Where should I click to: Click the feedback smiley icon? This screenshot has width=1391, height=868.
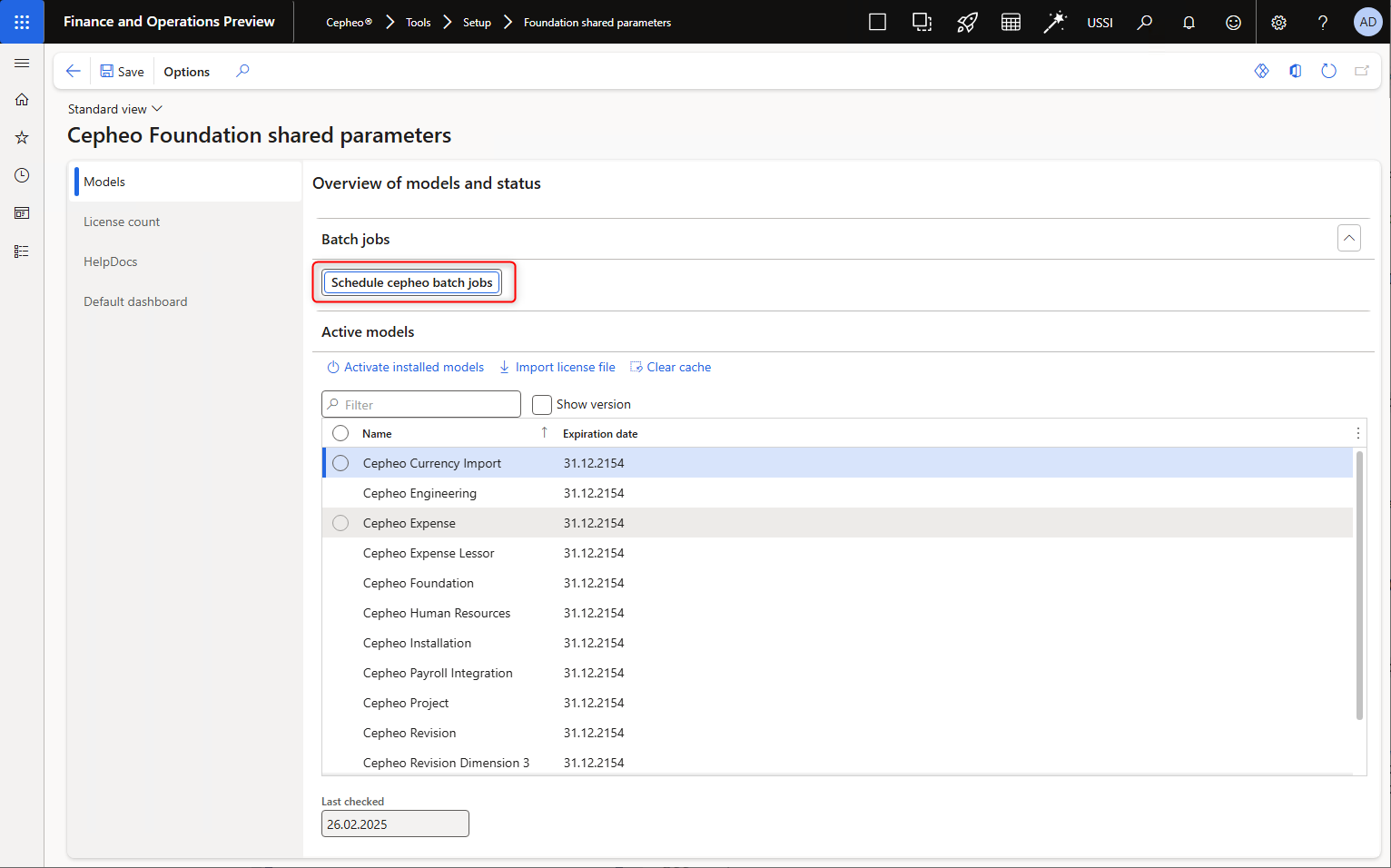1233,23
